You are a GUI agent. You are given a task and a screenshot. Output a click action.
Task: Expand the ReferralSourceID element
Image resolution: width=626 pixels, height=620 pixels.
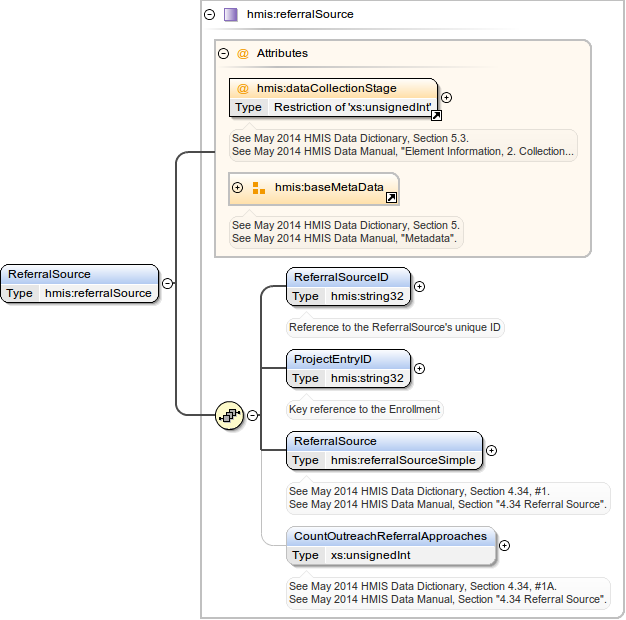tap(419, 286)
